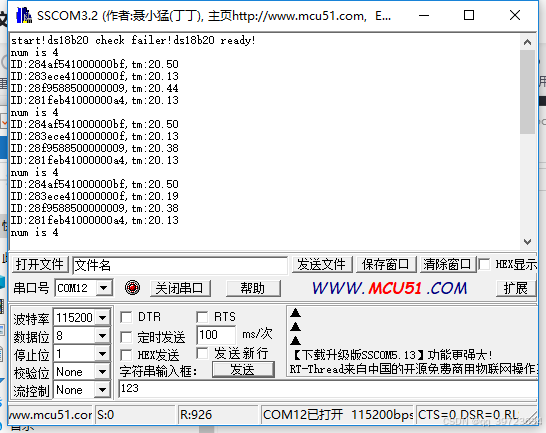Open the WWW.MCU51.COM link
This screenshot has width=546, height=433.
tap(389, 288)
